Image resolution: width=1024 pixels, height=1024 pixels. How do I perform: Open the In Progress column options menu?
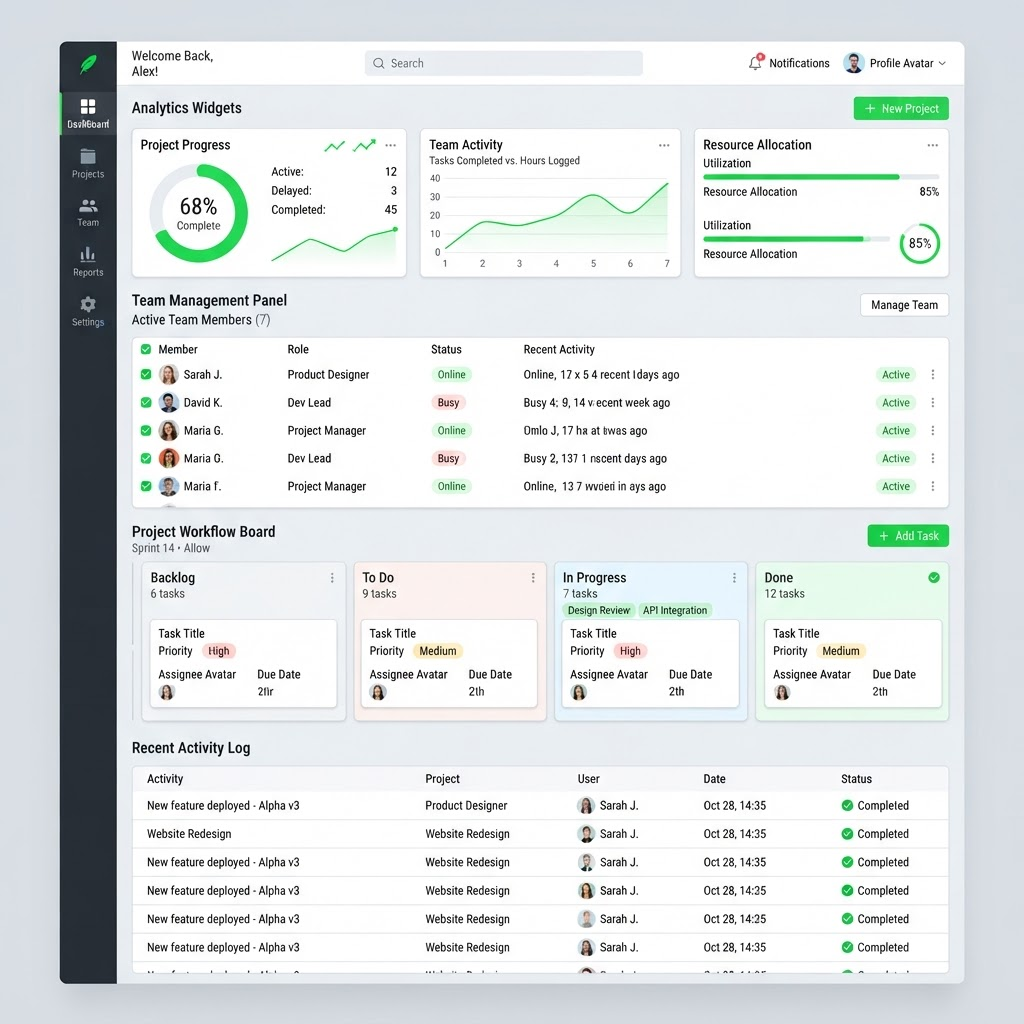734,578
